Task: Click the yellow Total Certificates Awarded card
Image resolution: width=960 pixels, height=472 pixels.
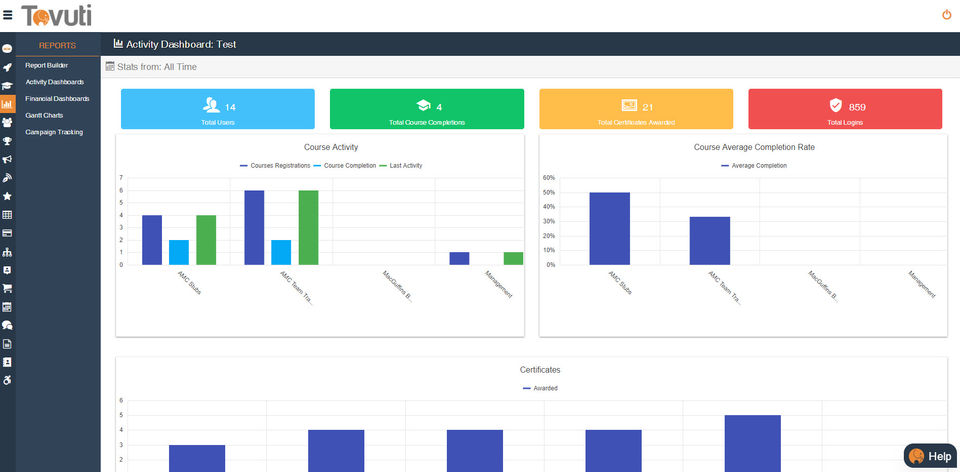Action: click(636, 109)
